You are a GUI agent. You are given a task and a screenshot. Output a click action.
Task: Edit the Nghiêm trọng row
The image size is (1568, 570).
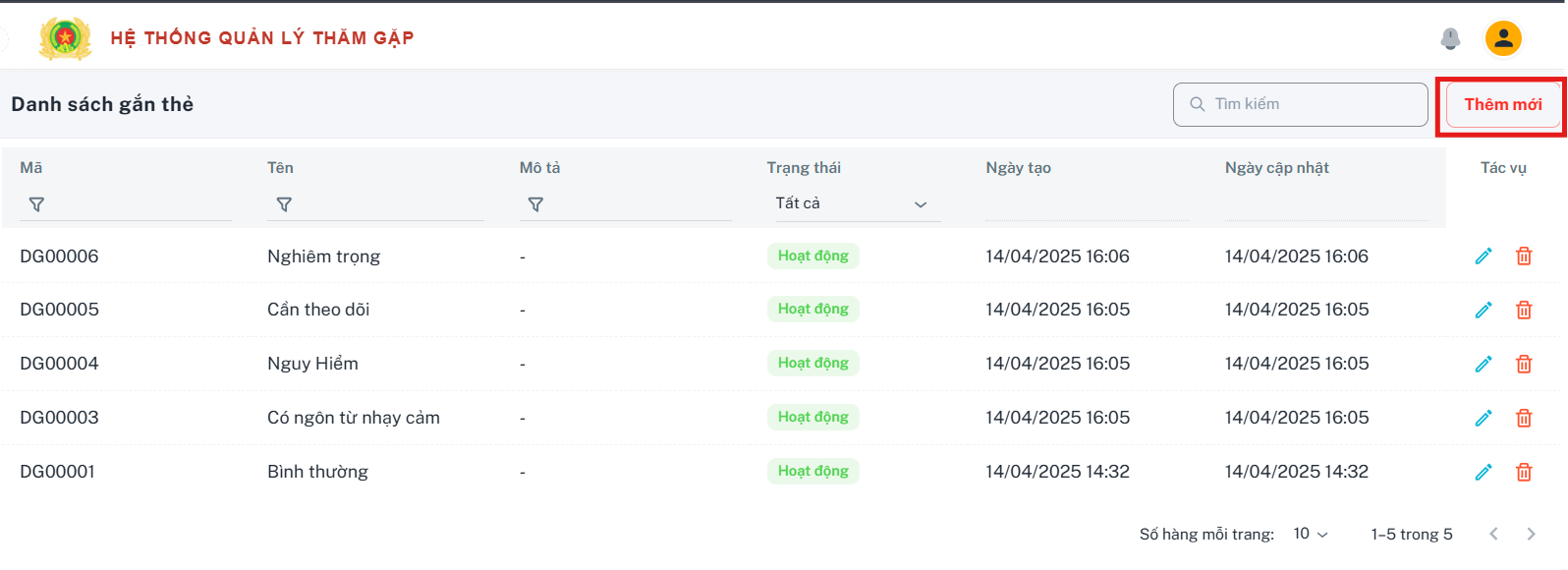click(x=1484, y=256)
